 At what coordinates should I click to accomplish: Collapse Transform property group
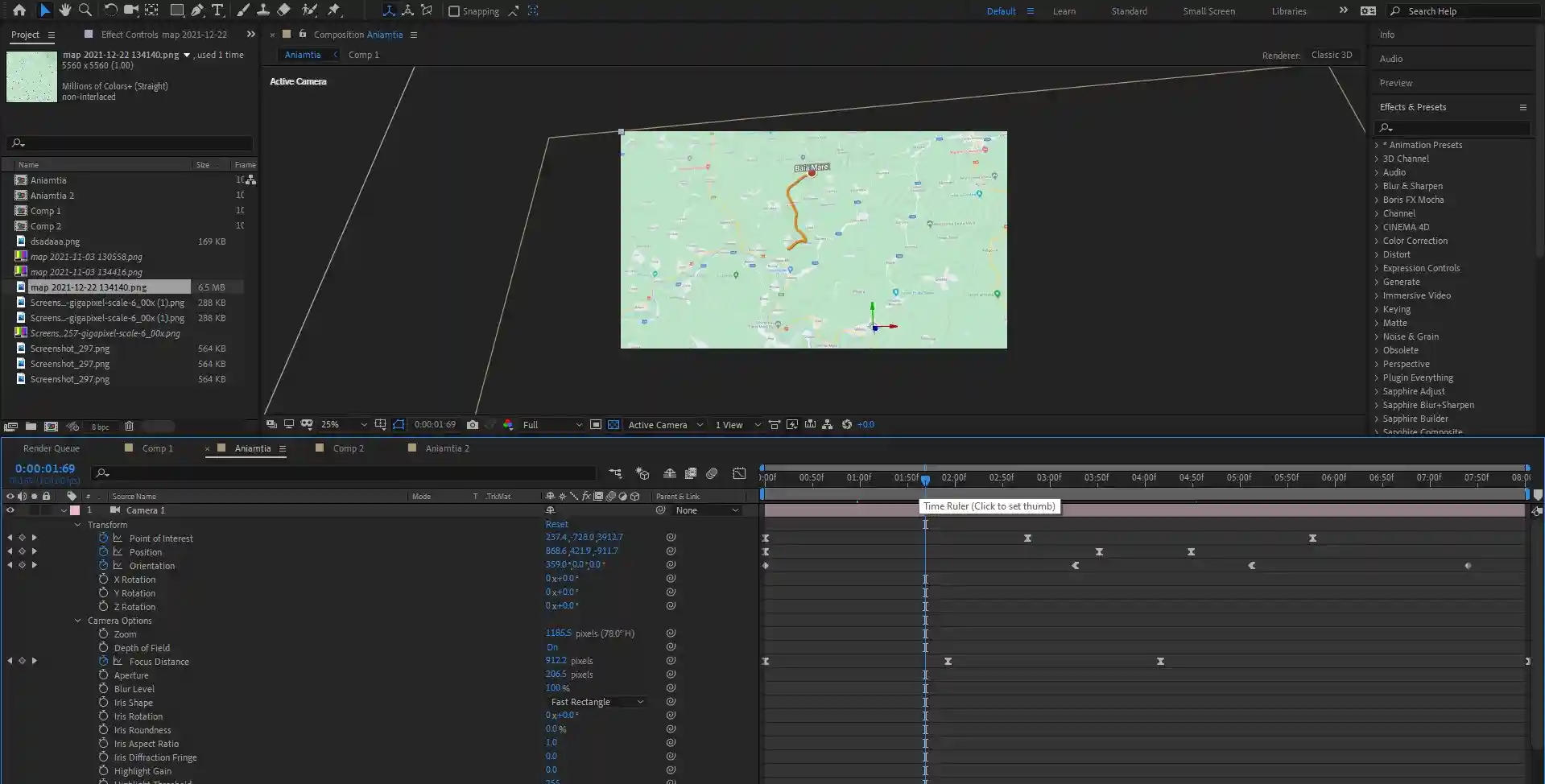point(78,525)
